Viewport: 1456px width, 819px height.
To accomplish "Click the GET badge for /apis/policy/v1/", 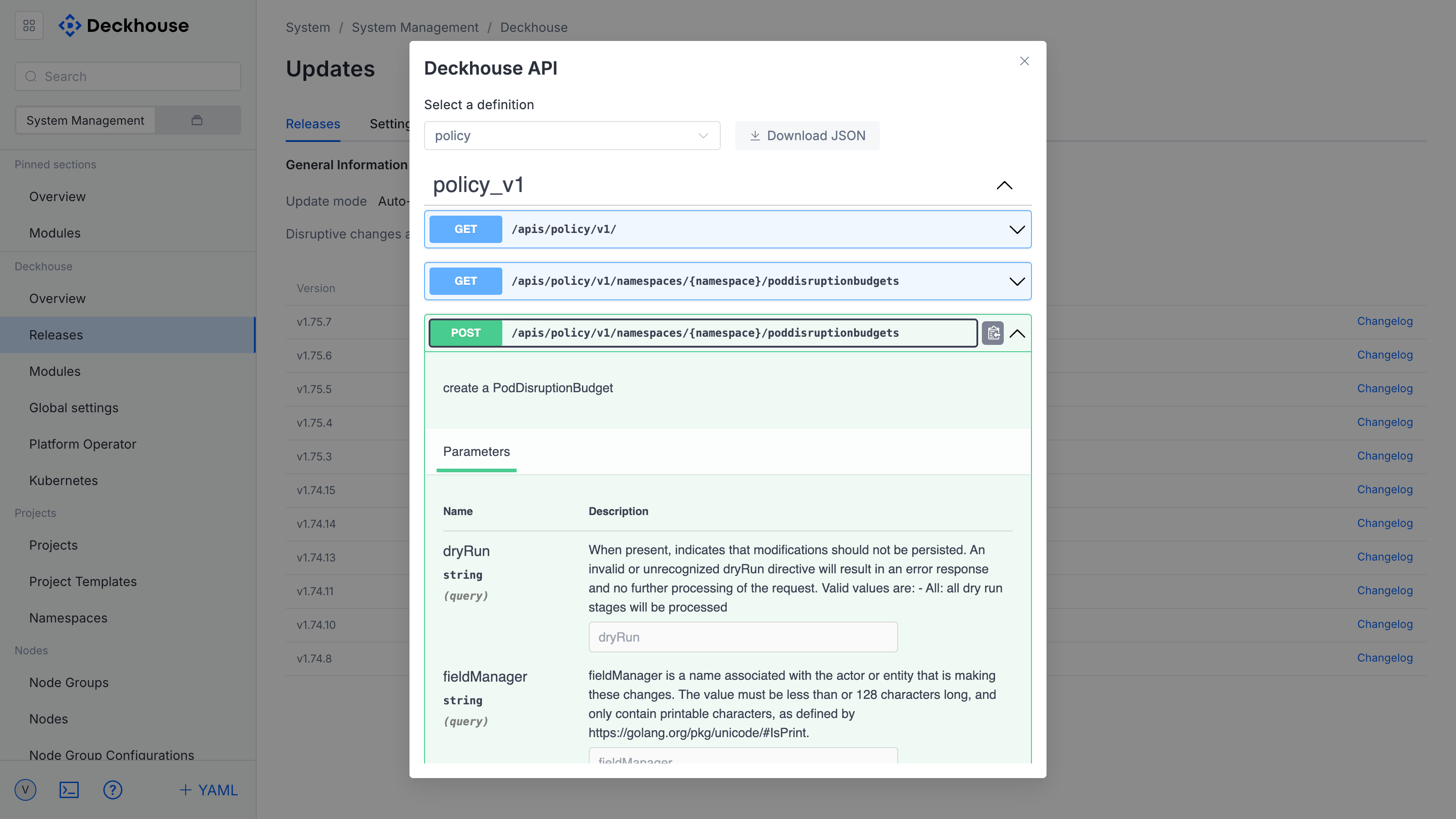I will click(466, 229).
